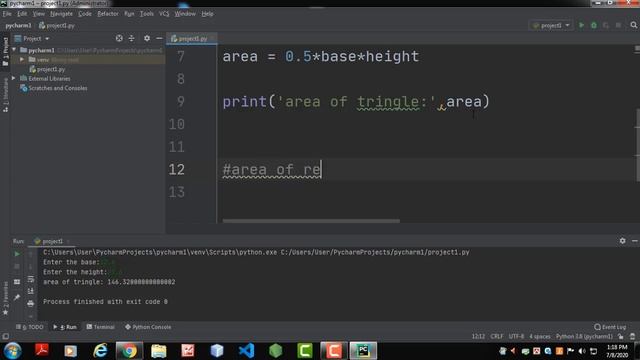Screen dimensions: 640x360
Task: Click the pin tab icon in Run panel
Action: tap(17, 297)
